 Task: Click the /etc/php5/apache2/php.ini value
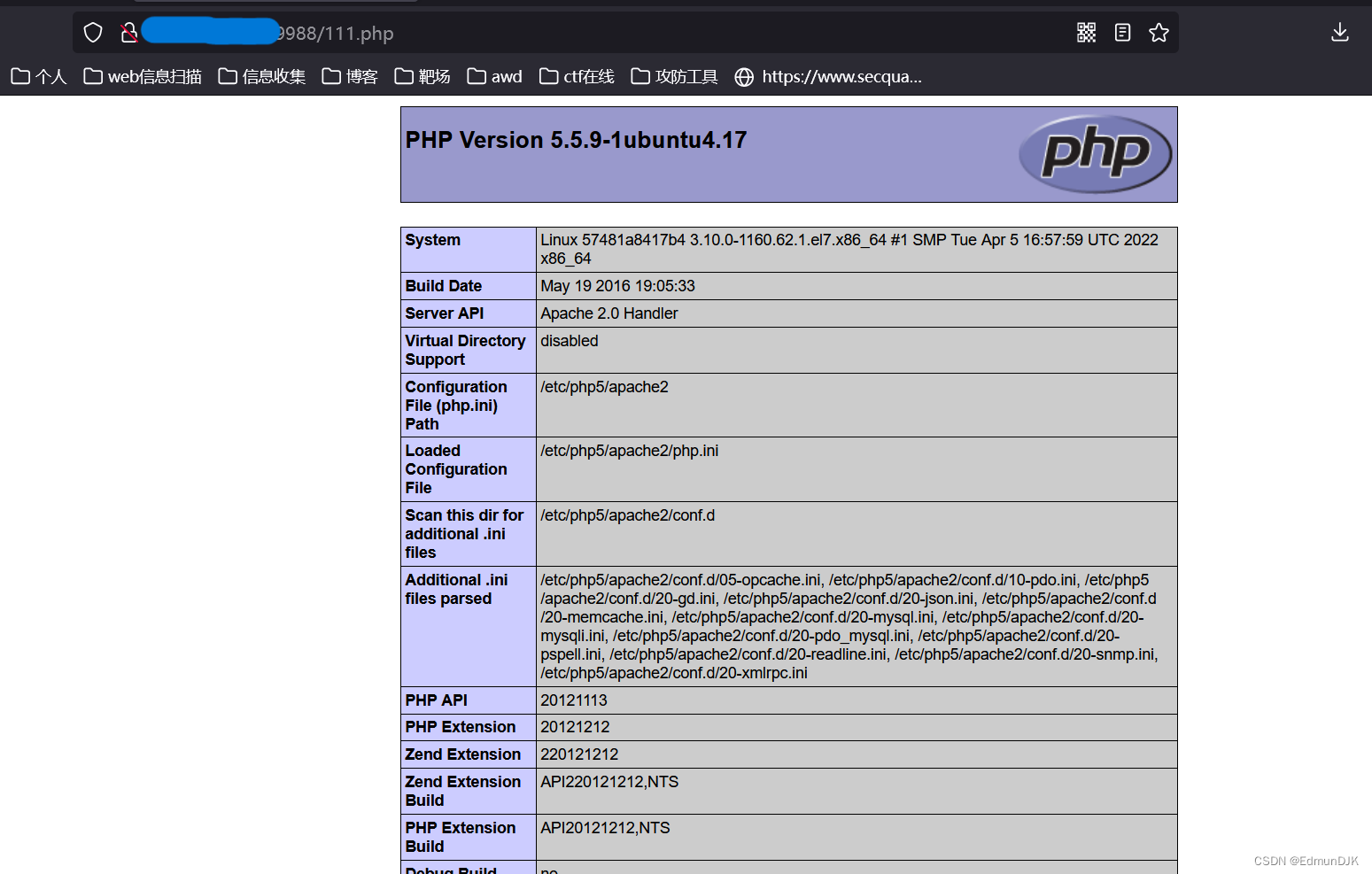(x=630, y=451)
